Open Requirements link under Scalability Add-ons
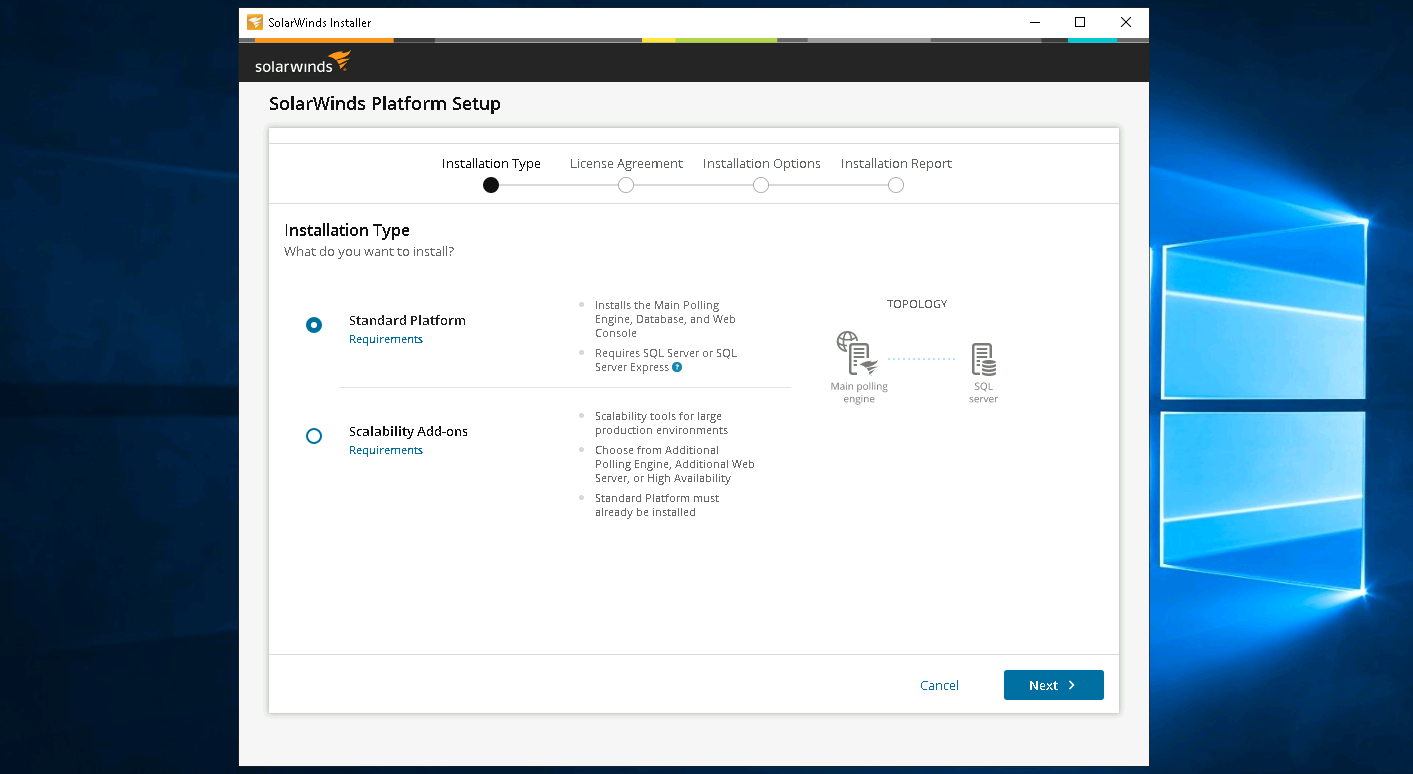 tap(386, 451)
